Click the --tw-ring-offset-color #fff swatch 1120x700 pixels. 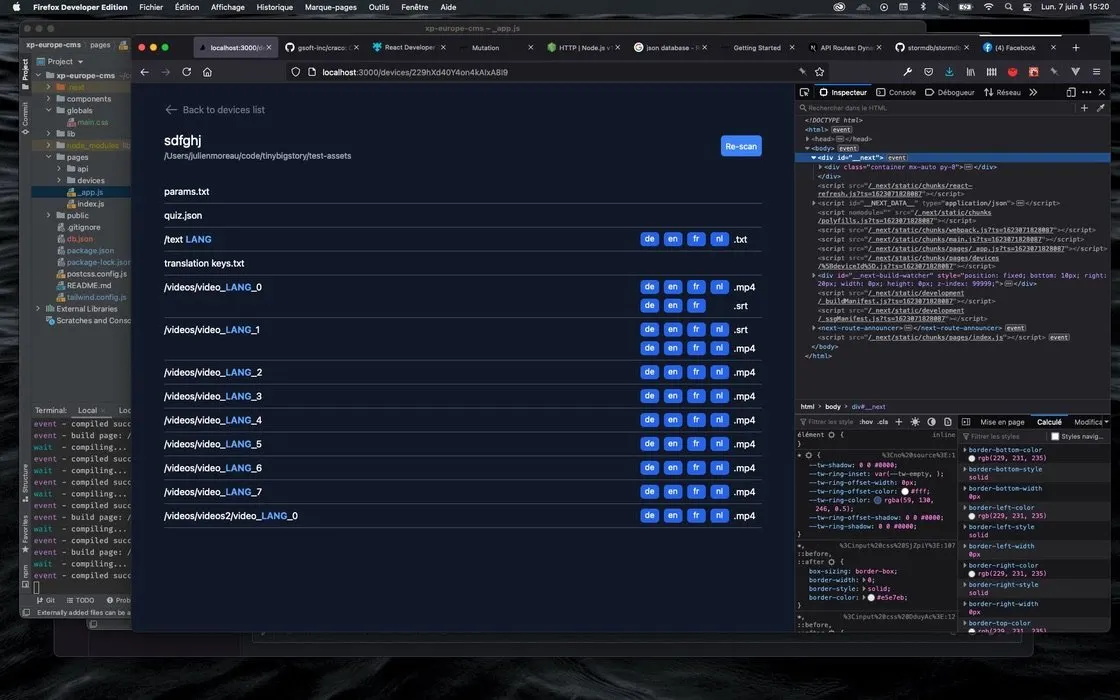905,491
